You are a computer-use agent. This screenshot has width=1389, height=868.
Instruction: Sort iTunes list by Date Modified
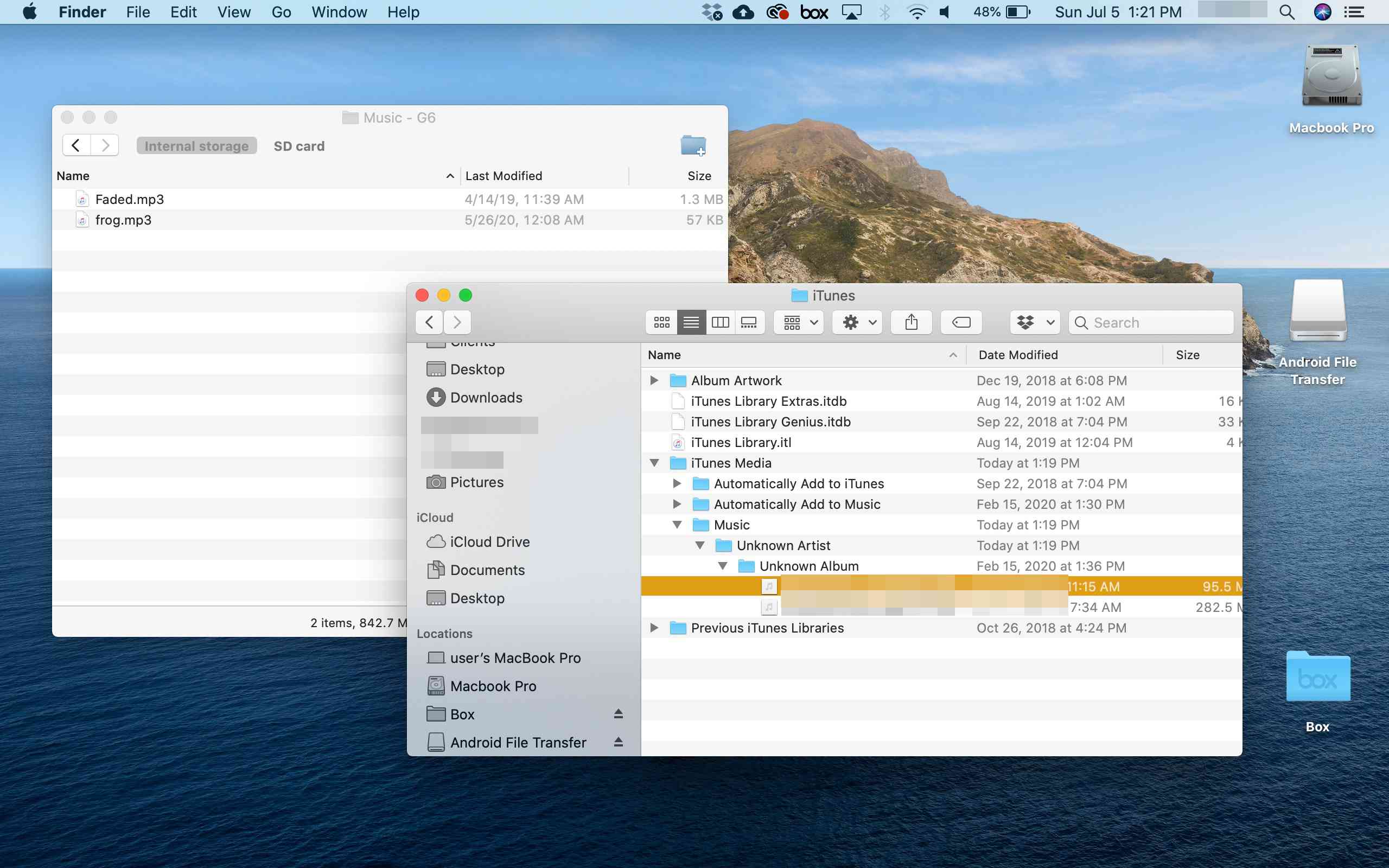pos(1065,355)
